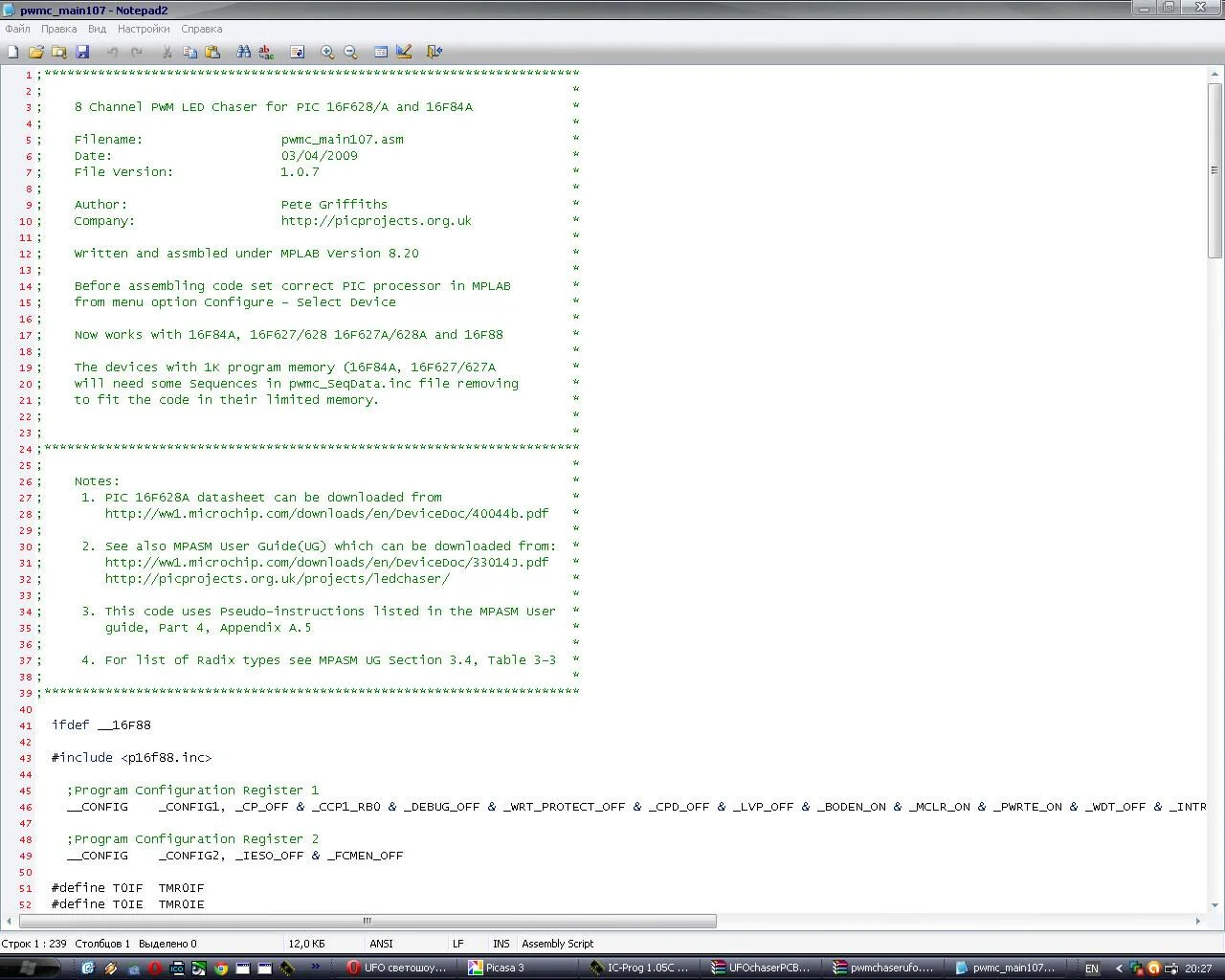Click the horizontal scrollbar left arrow
The image size is (1225, 980).
click(x=10, y=921)
